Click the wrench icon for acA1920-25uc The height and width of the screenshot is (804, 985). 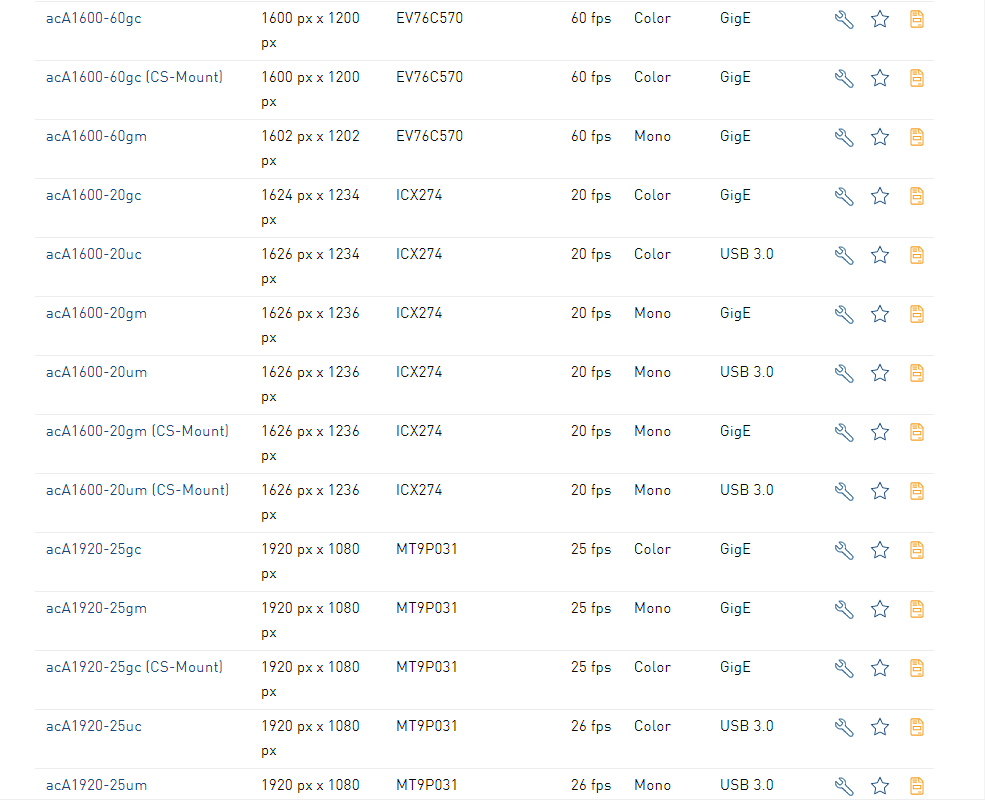click(844, 727)
